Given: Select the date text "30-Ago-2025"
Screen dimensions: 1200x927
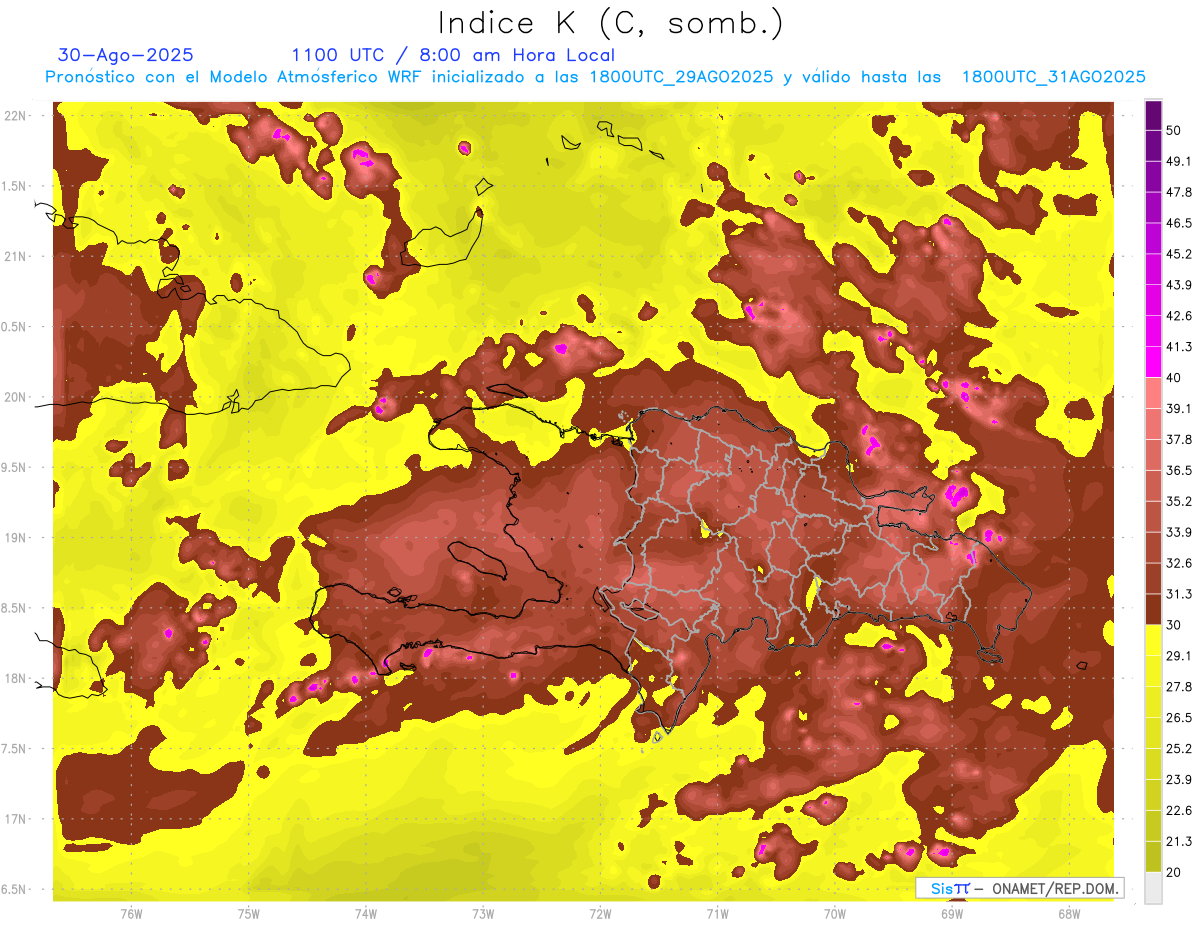Looking at the screenshot, I should pyautogui.click(x=126, y=55).
